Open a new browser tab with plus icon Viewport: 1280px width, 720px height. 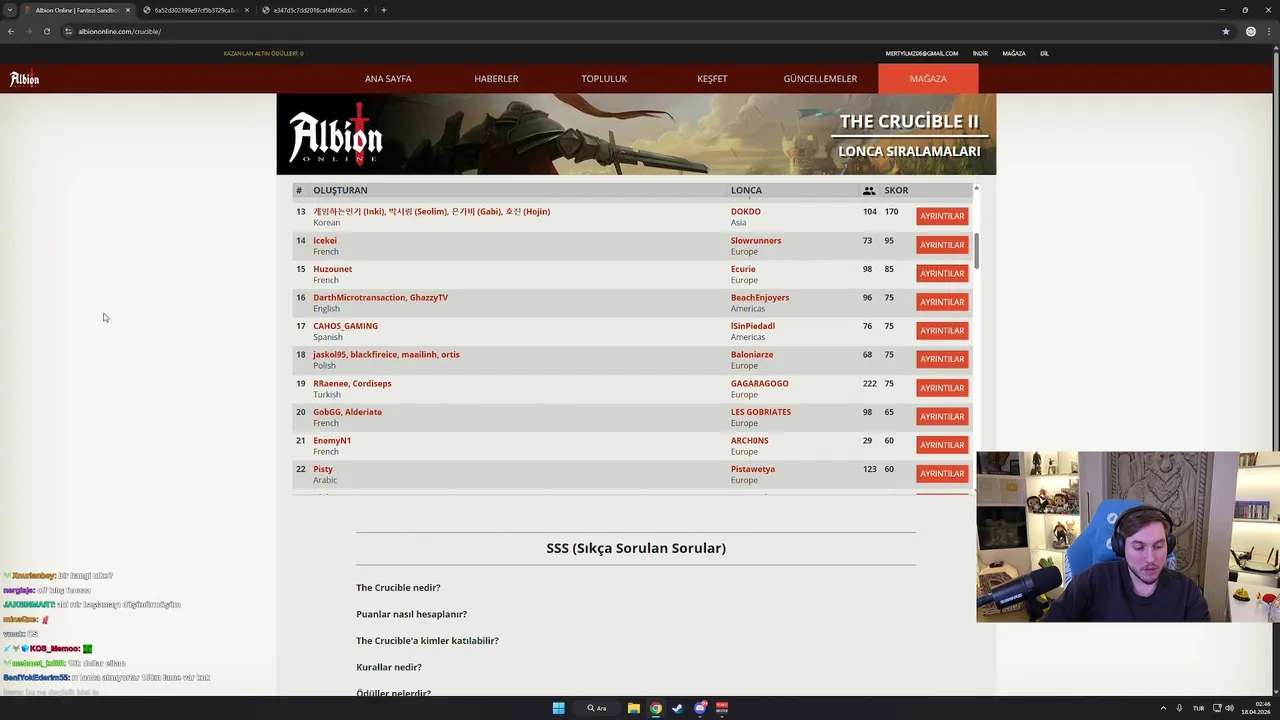click(x=384, y=10)
